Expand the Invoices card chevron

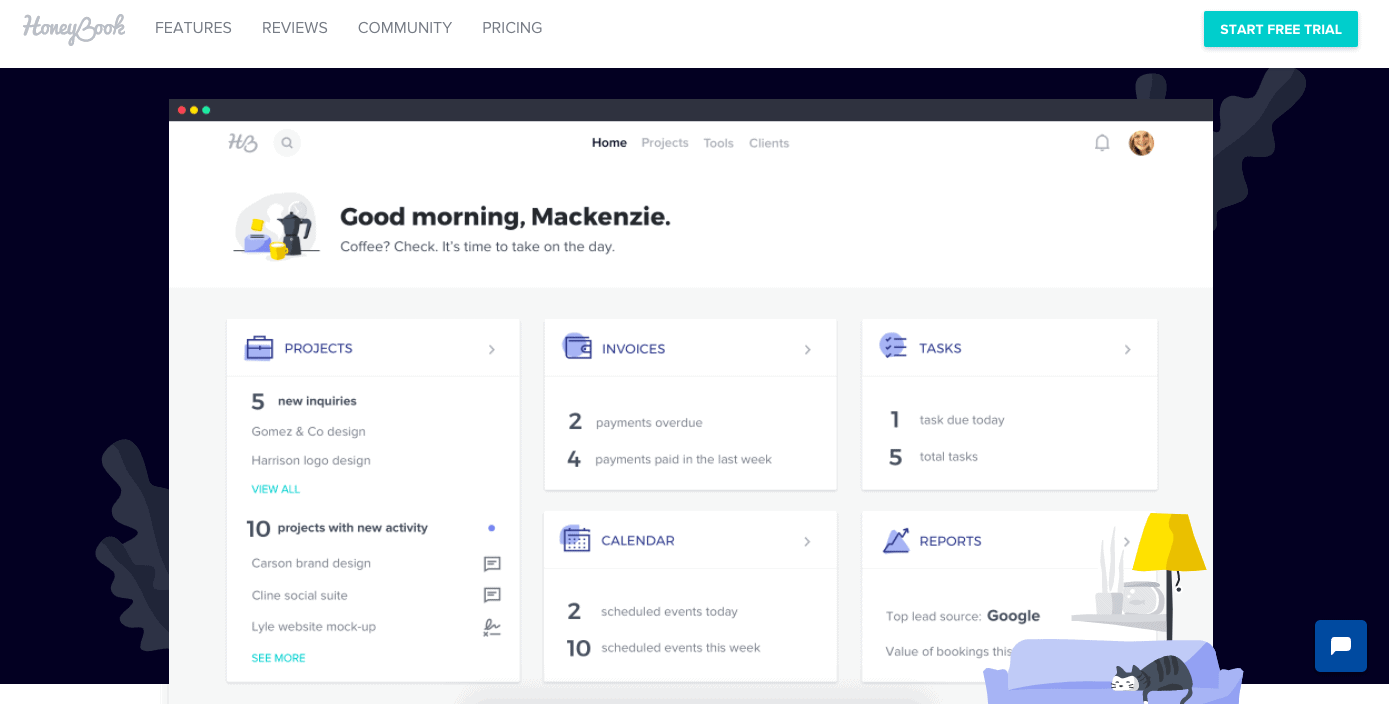808,350
